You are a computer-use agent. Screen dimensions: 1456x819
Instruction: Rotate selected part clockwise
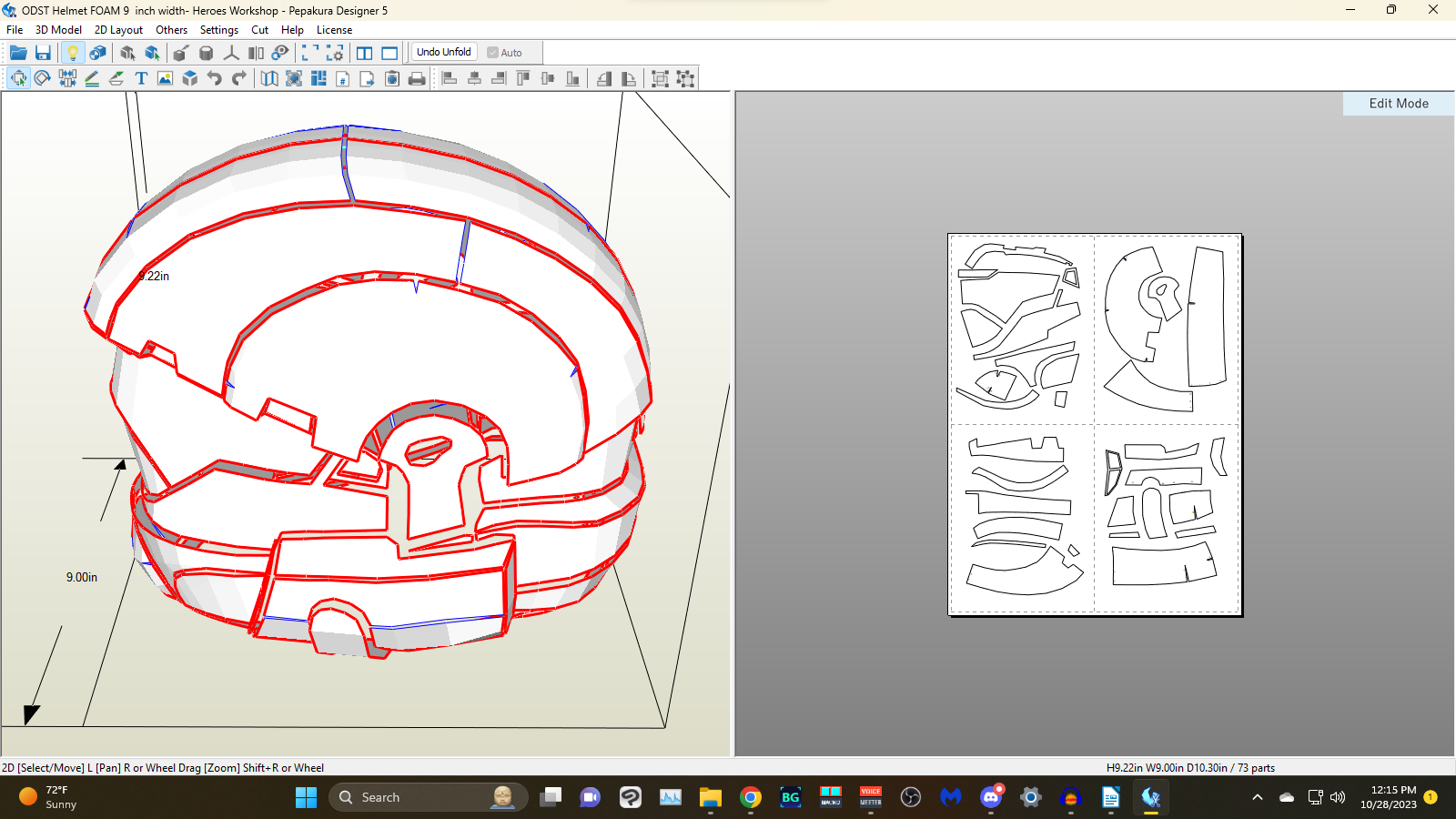pyautogui.click(x=629, y=78)
